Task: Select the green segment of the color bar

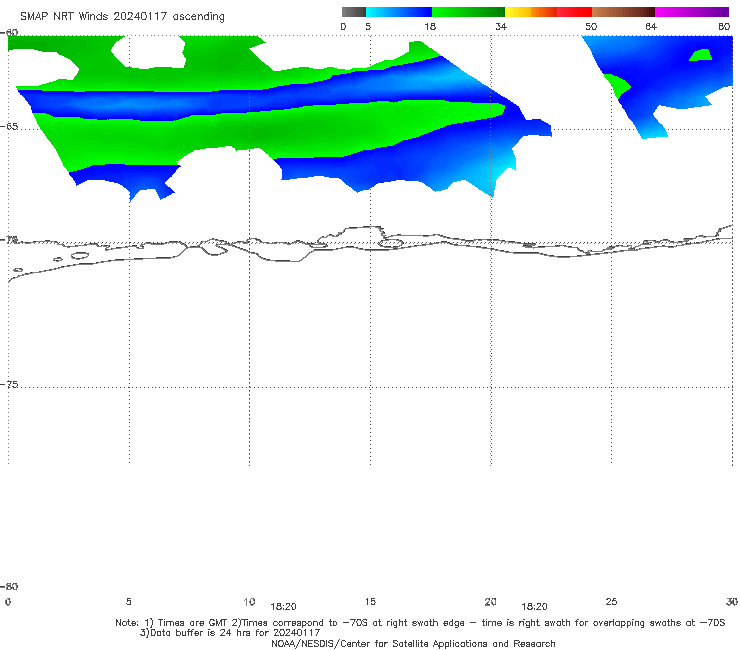Action: point(468,12)
